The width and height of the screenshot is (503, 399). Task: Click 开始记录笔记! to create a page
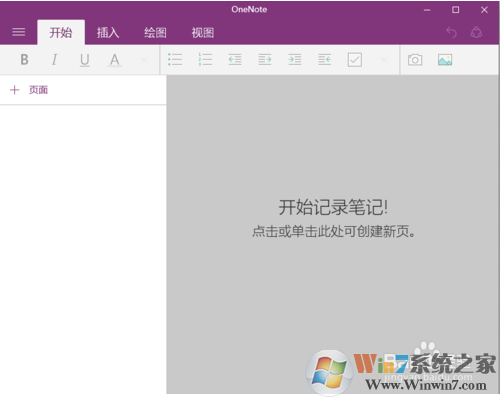point(333,207)
